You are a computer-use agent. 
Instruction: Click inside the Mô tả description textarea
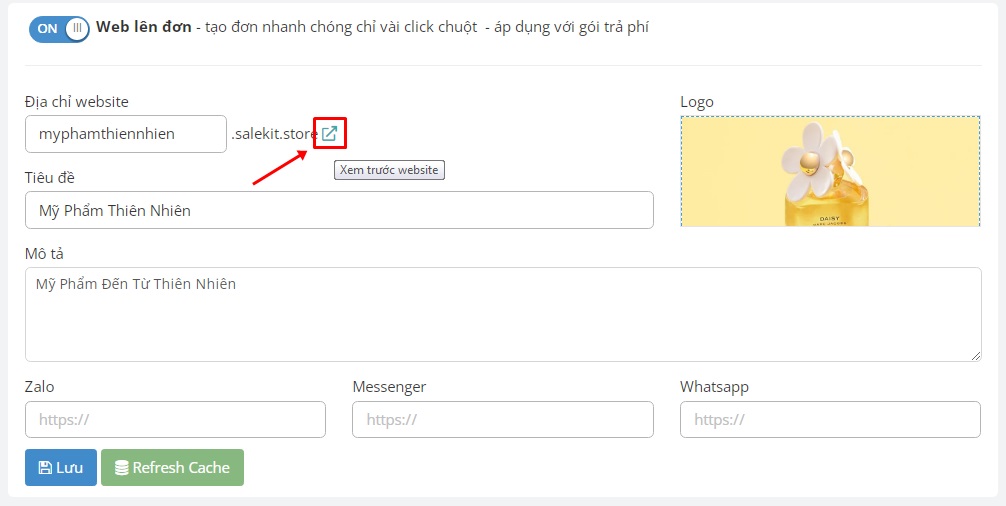click(503, 314)
